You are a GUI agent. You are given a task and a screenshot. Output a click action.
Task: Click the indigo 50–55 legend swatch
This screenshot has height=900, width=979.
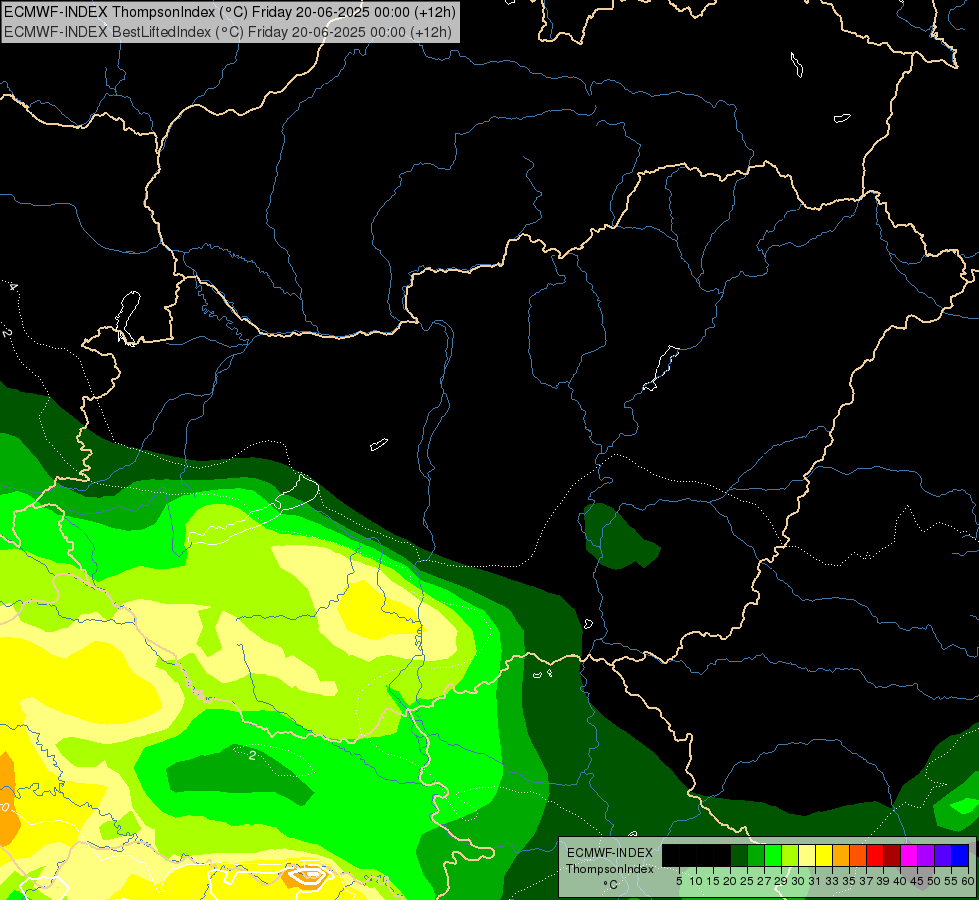click(943, 855)
